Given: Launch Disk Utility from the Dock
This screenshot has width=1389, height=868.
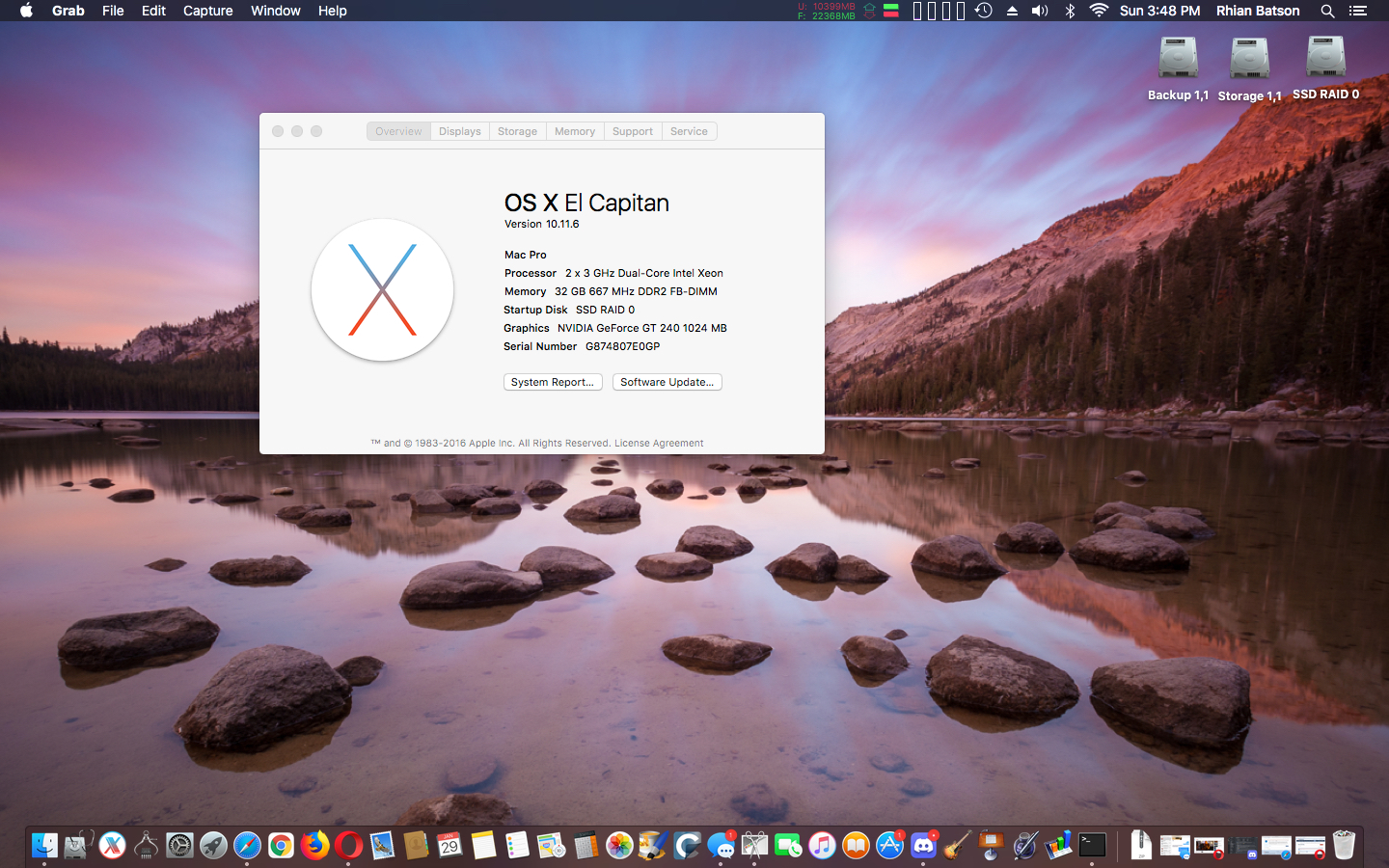Looking at the screenshot, I should (x=78, y=846).
